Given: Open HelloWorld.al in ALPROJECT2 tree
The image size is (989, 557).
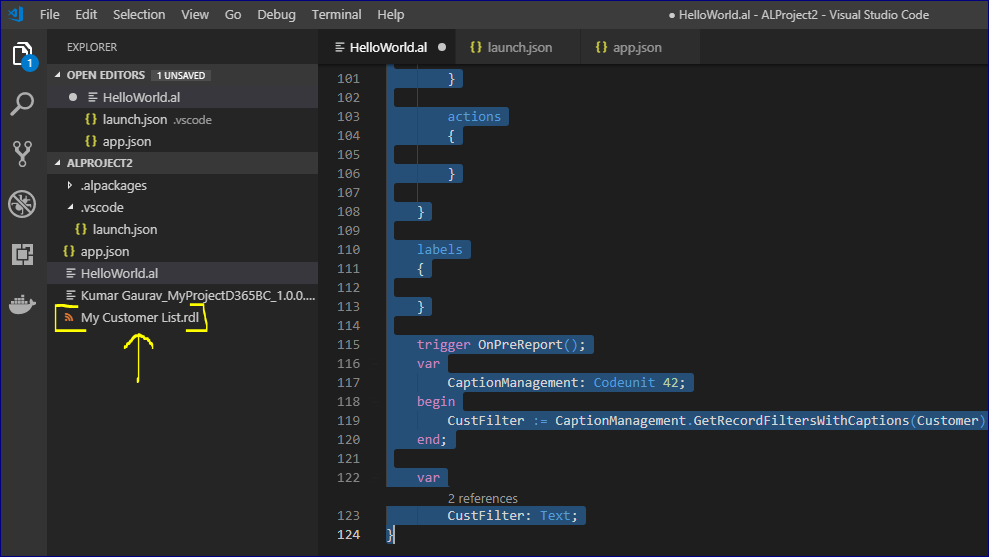Looking at the screenshot, I should pyautogui.click(x=183, y=273).
